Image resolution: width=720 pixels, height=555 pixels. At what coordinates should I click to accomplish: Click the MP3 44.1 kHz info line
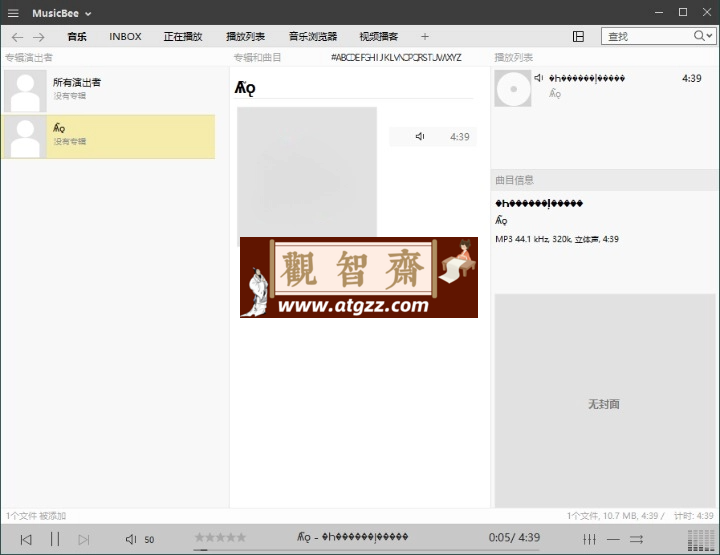pyautogui.click(x=557, y=239)
